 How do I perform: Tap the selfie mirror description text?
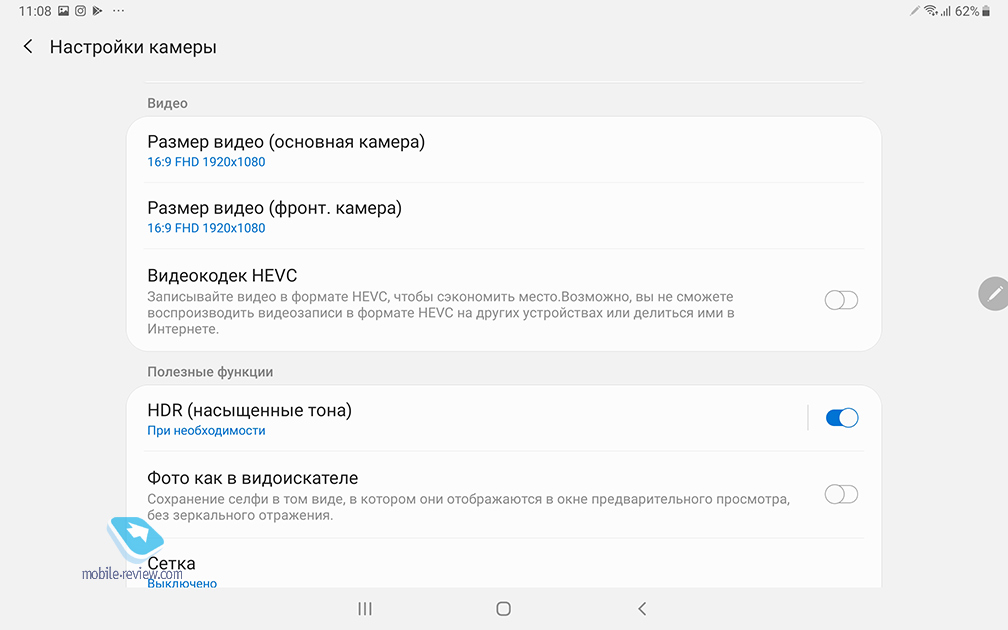click(x=468, y=507)
